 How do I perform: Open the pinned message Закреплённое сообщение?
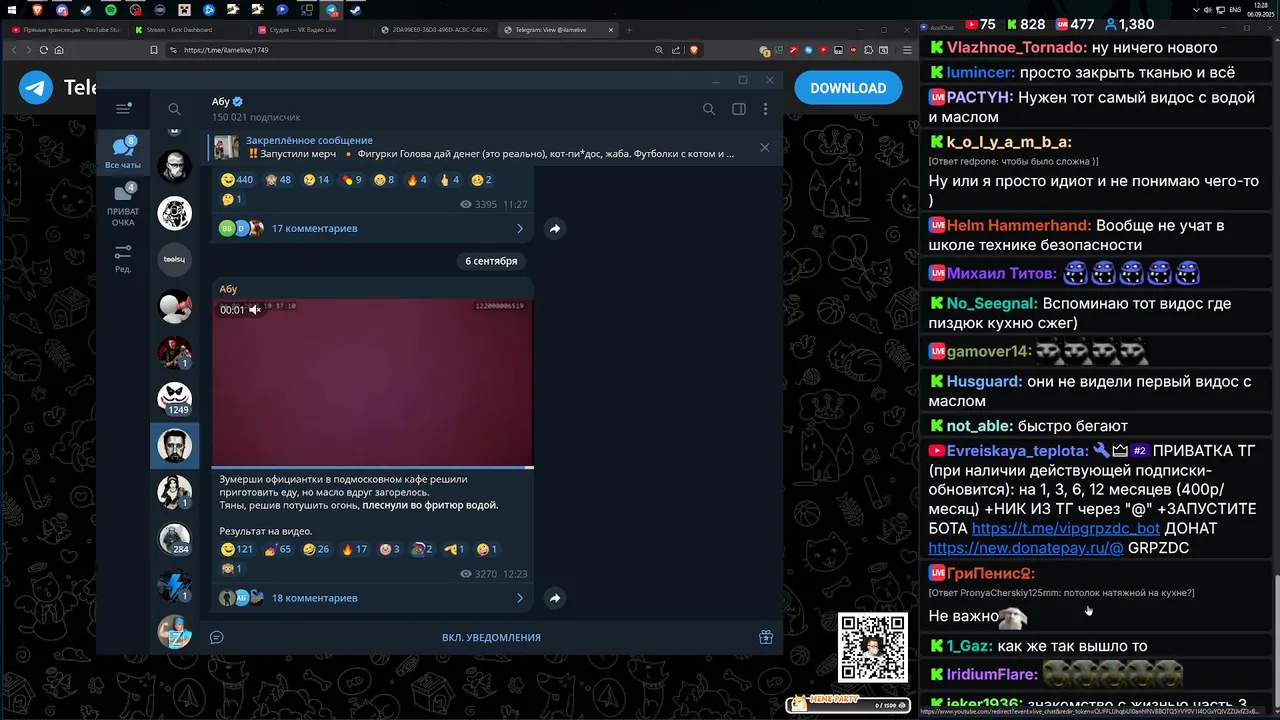pyautogui.click(x=480, y=147)
